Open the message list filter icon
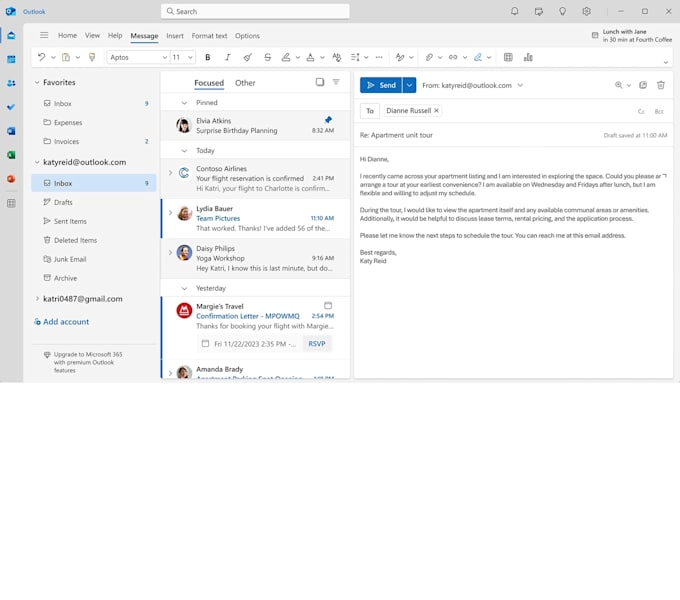This screenshot has height=600, width=680. 336,82
